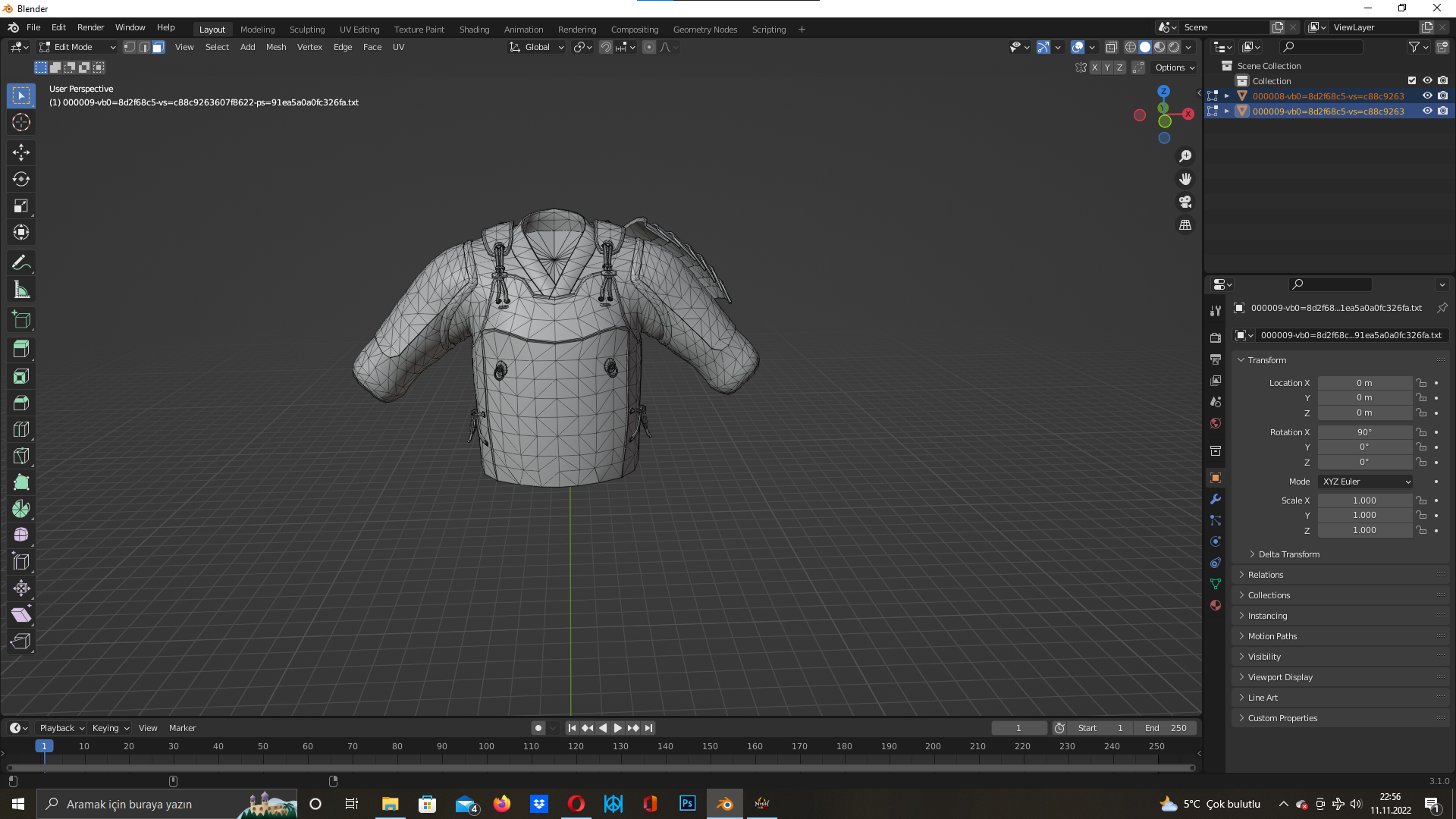Image resolution: width=1456 pixels, height=819 pixels.
Task: Click frame 100 on the timeline
Action: pos(486,746)
